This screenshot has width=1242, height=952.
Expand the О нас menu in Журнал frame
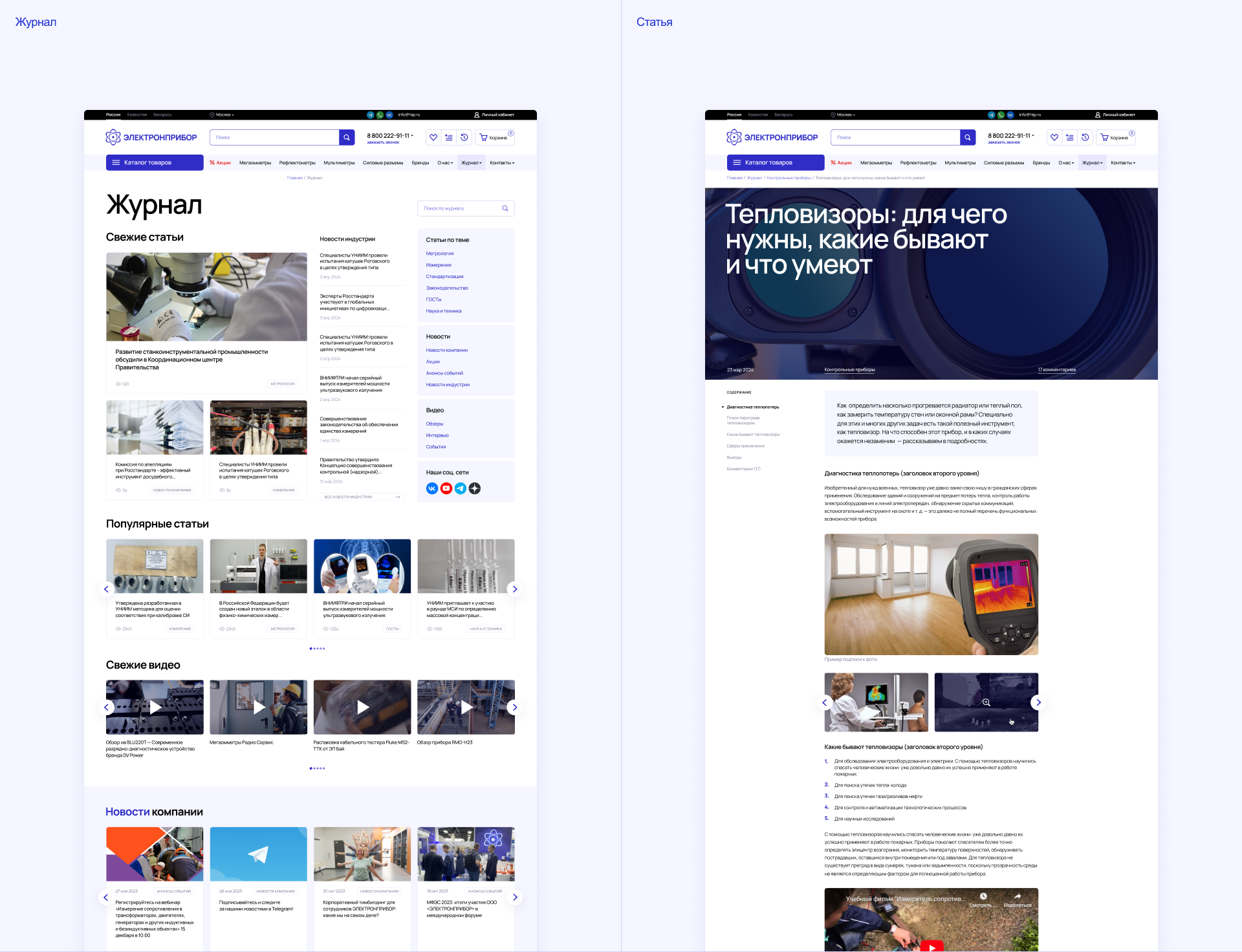click(x=445, y=163)
